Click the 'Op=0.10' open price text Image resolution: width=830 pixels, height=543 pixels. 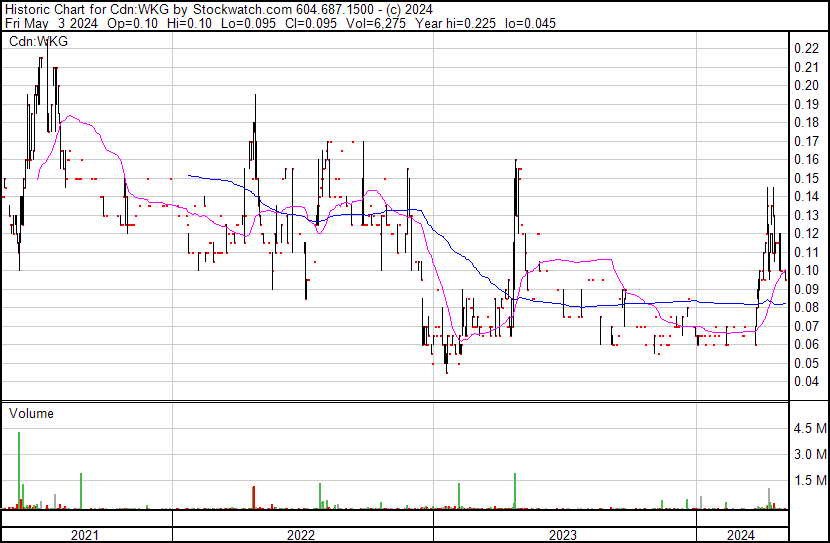click(x=132, y=23)
